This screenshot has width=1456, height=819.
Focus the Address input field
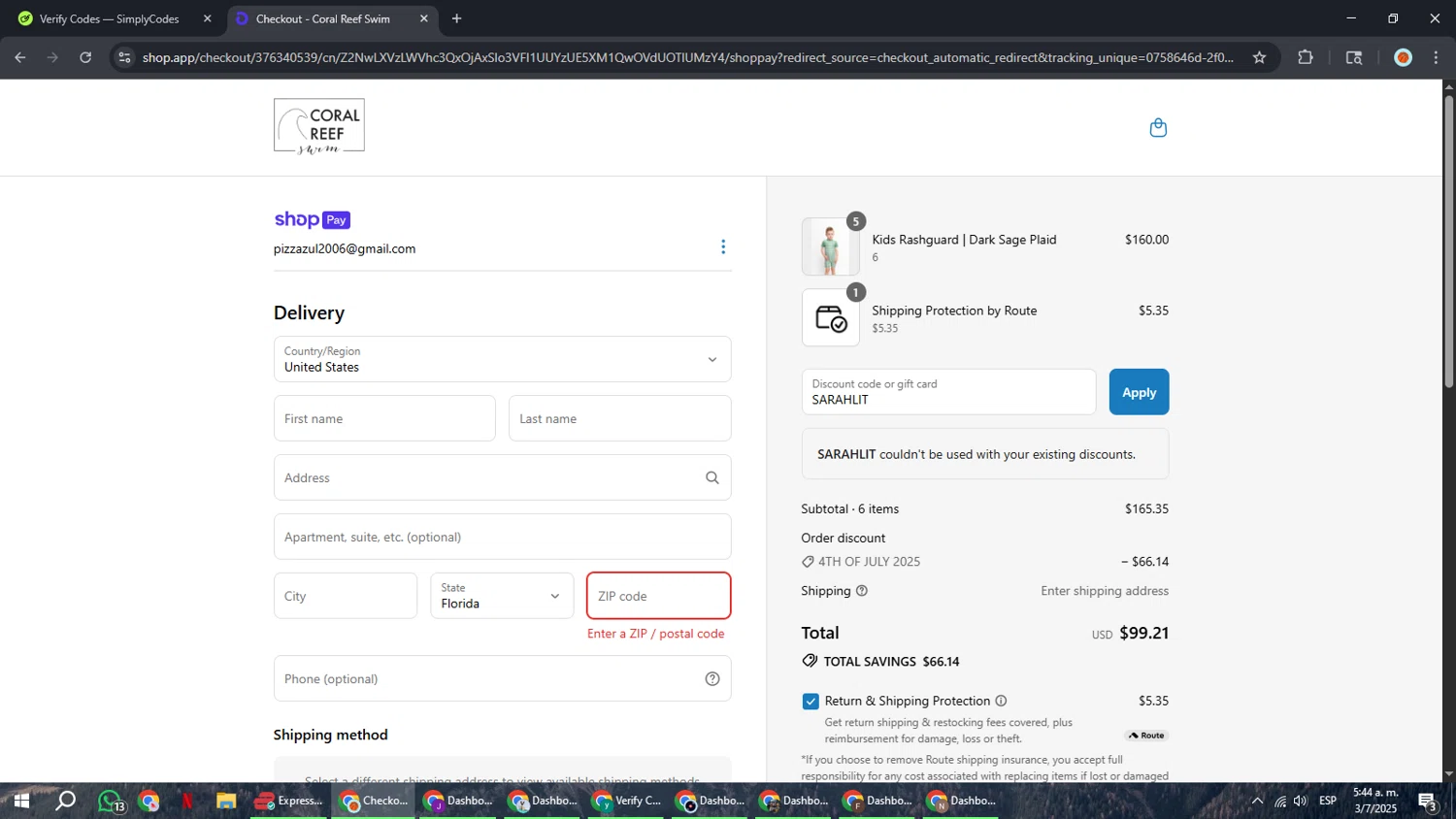pos(502,477)
